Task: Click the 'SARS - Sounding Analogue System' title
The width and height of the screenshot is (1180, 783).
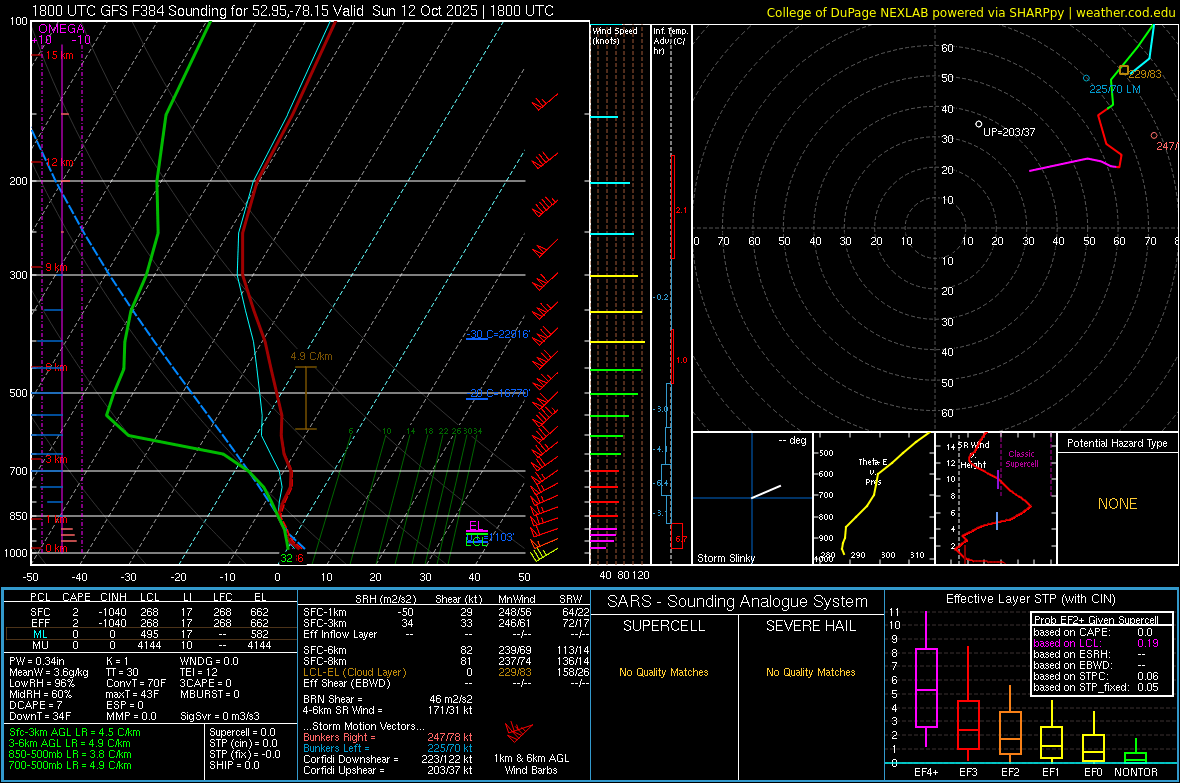Action: pyautogui.click(x=737, y=602)
